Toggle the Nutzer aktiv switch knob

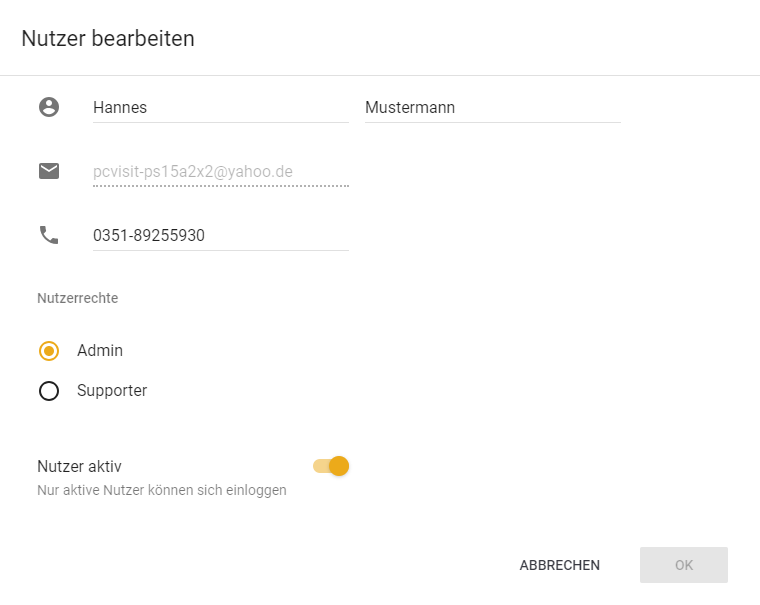(x=339, y=466)
